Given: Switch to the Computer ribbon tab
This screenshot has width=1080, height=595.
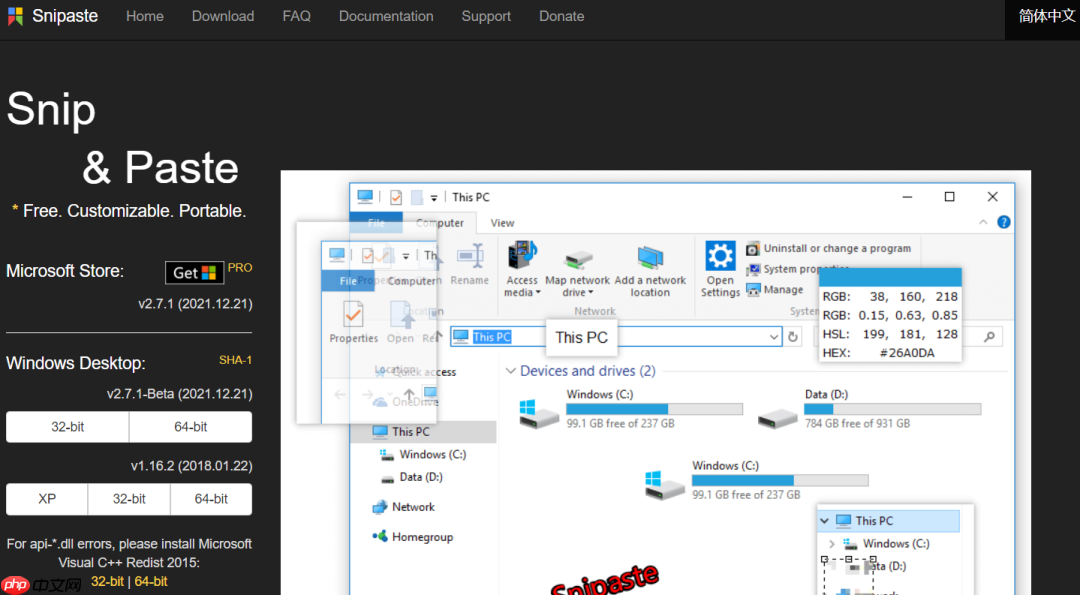Looking at the screenshot, I should click(x=439, y=222).
